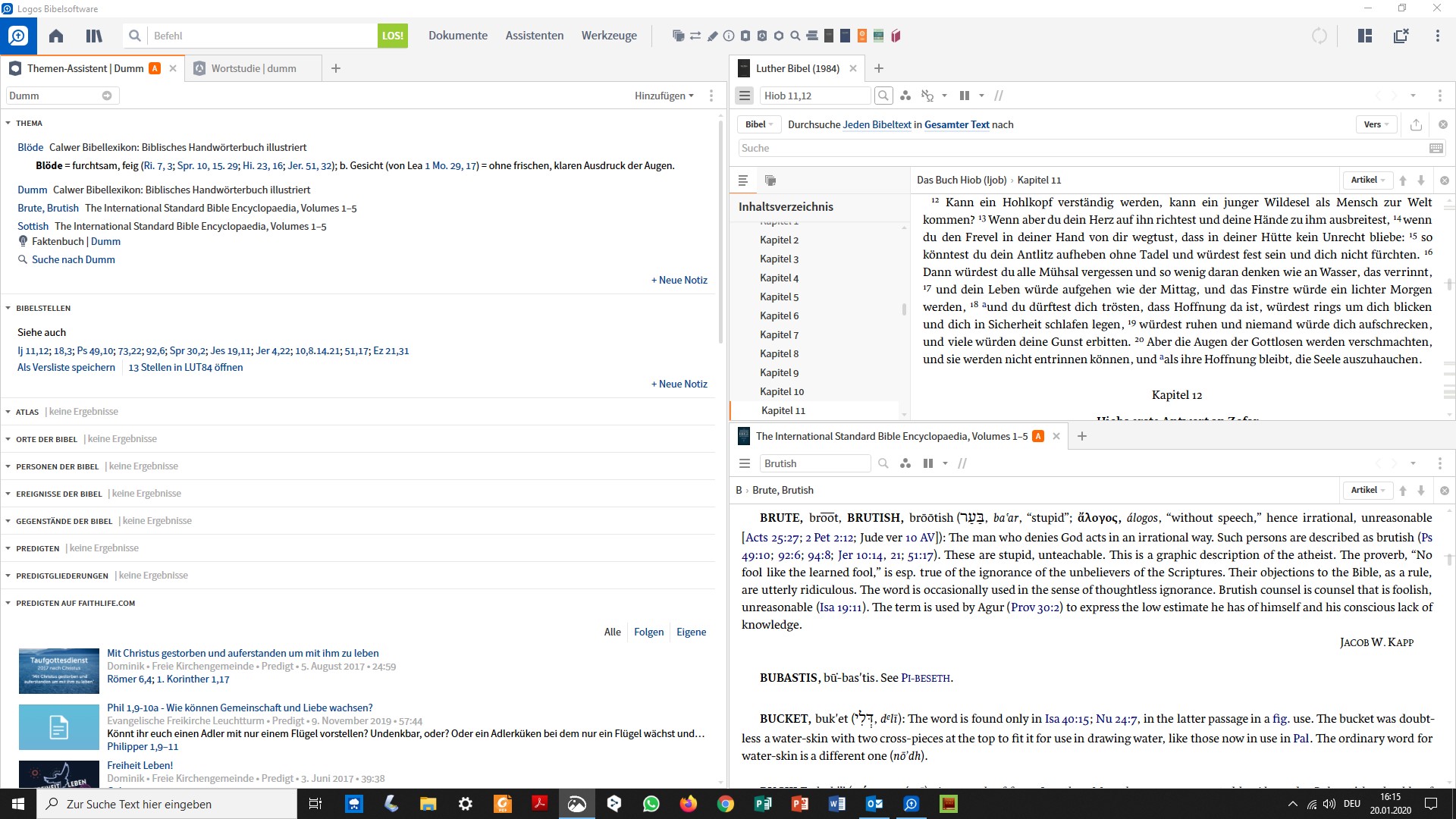Screen dimensions: 1456x819
Task: Click the parallel resources icon in Luther Bibel
Action: [965, 96]
